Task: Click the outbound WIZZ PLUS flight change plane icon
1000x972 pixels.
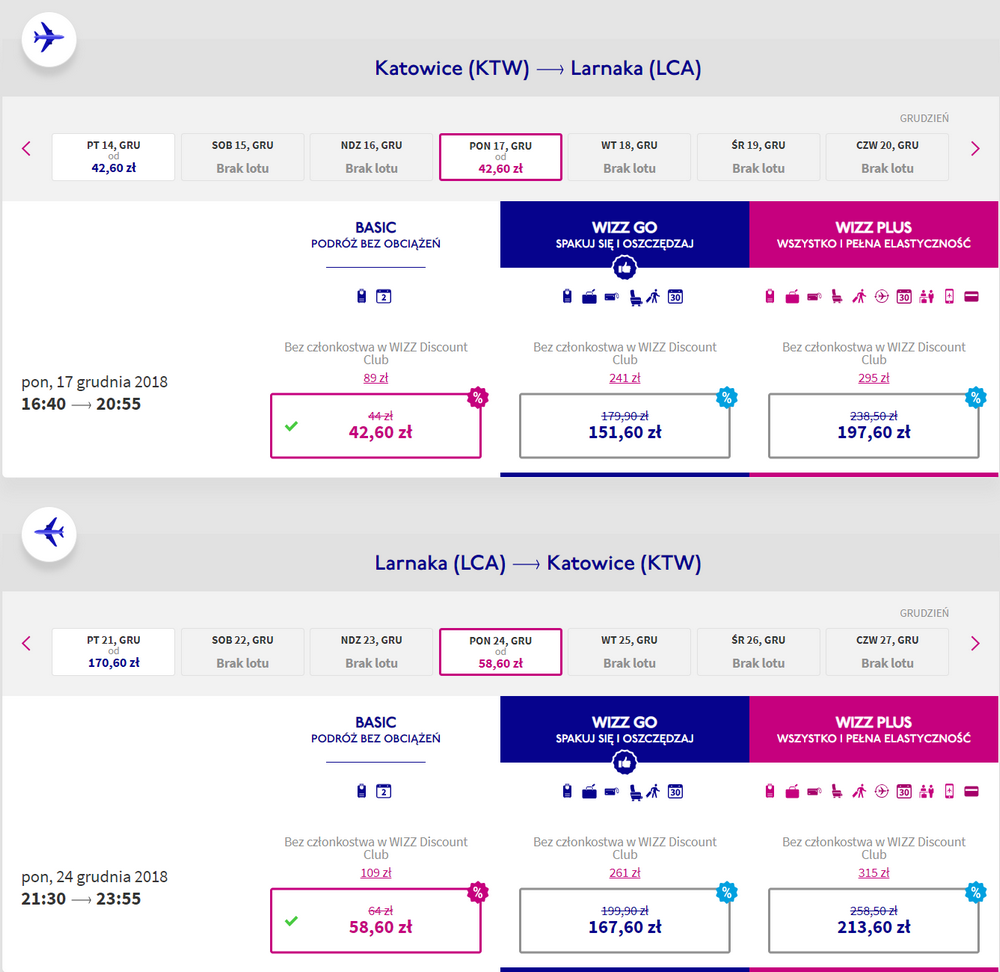Action: (881, 297)
